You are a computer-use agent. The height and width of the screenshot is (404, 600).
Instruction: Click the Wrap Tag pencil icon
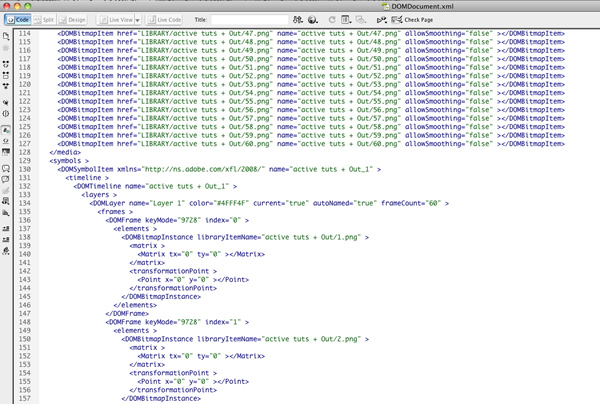click(6, 190)
